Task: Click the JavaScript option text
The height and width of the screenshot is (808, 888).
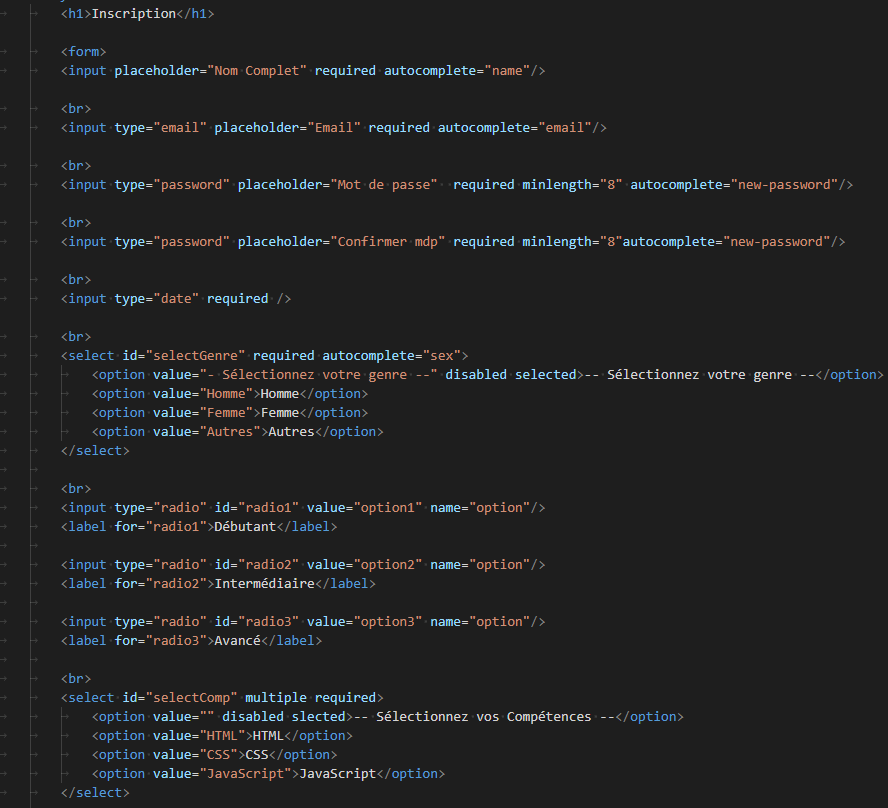Action: click(338, 773)
